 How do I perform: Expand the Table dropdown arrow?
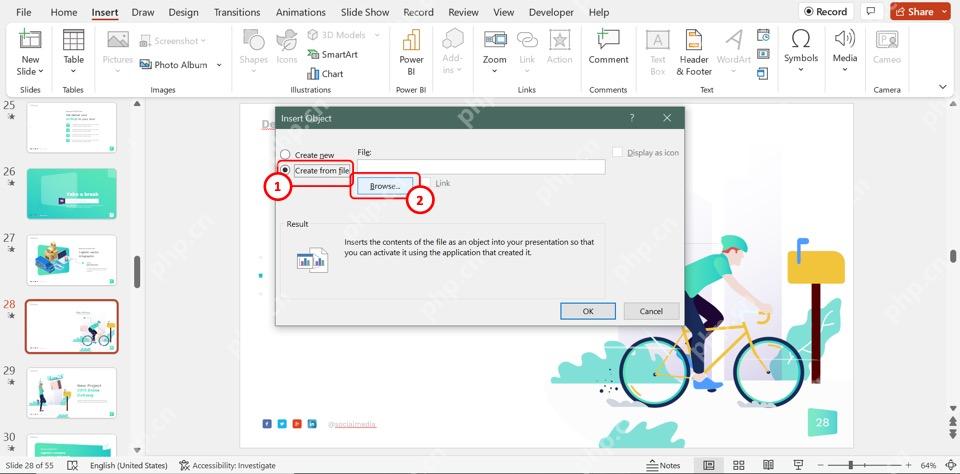[x=73, y=71]
